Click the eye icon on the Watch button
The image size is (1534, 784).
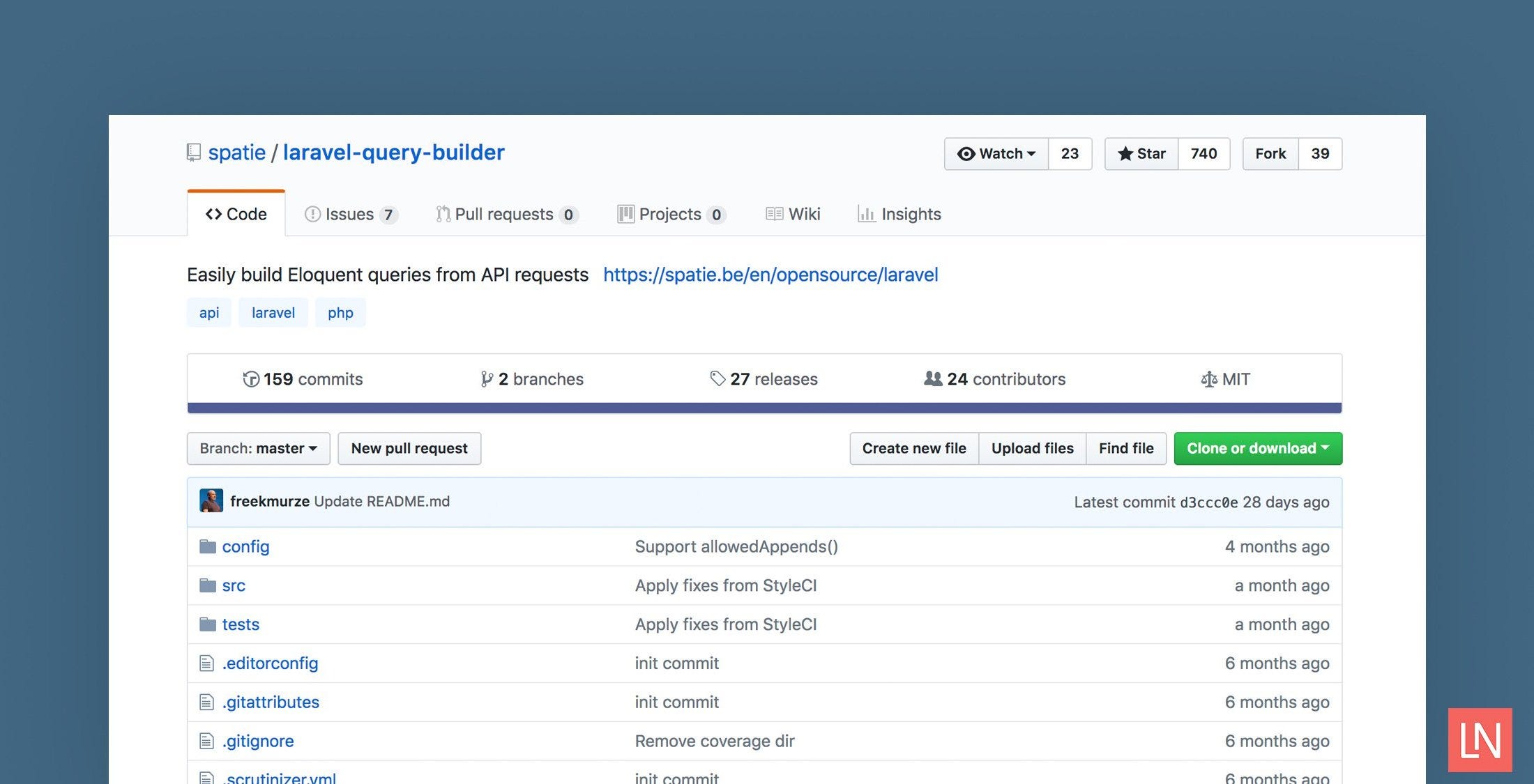[x=966, y=153]
